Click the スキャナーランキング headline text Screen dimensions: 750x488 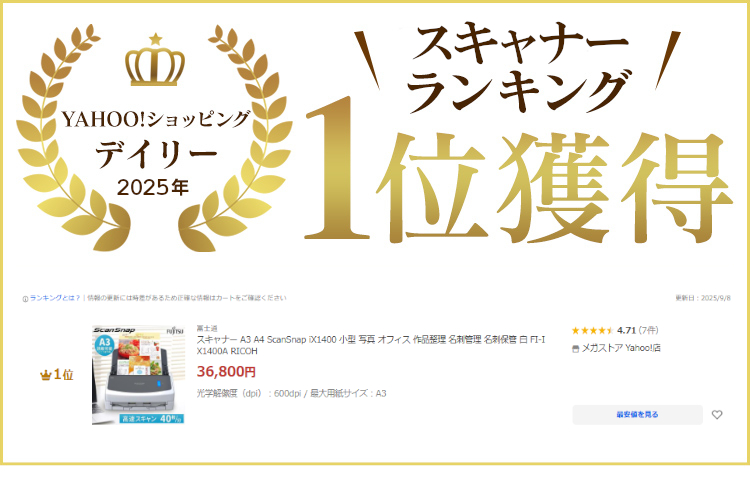tap(519, 67)
